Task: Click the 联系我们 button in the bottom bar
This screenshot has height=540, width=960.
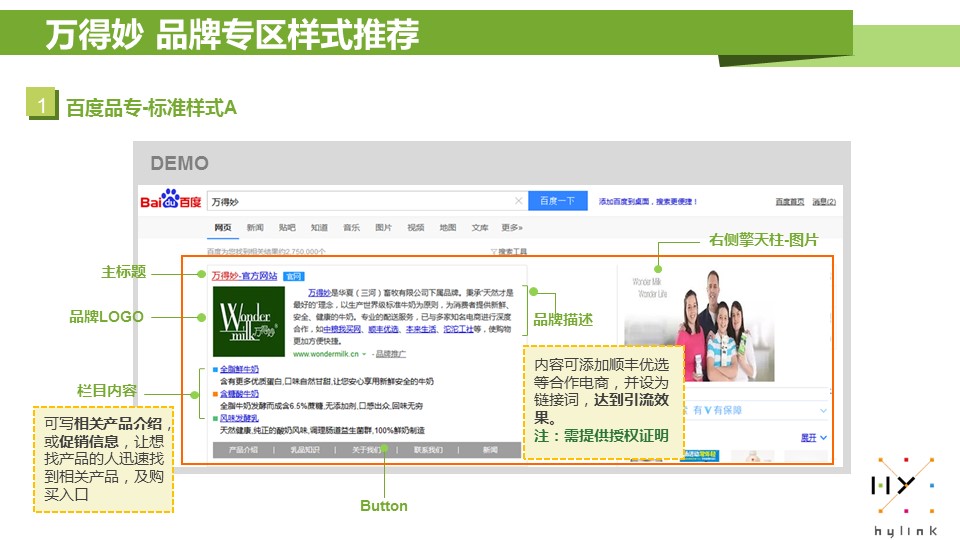Action: tap(428, 451)
